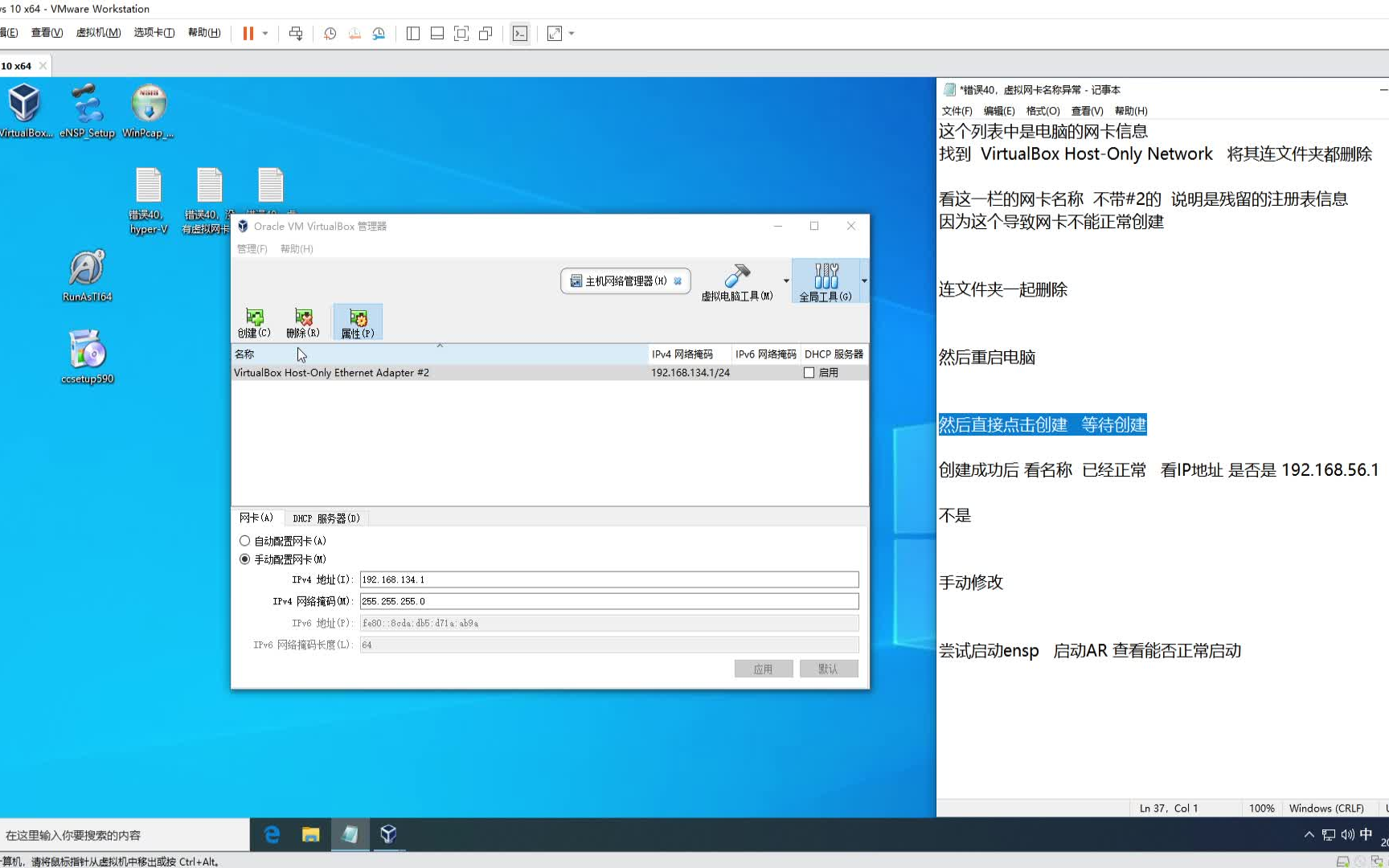Click 删除(R) to remove the adapter
The image size is (1389, 868).
click(x=303, y=323)
